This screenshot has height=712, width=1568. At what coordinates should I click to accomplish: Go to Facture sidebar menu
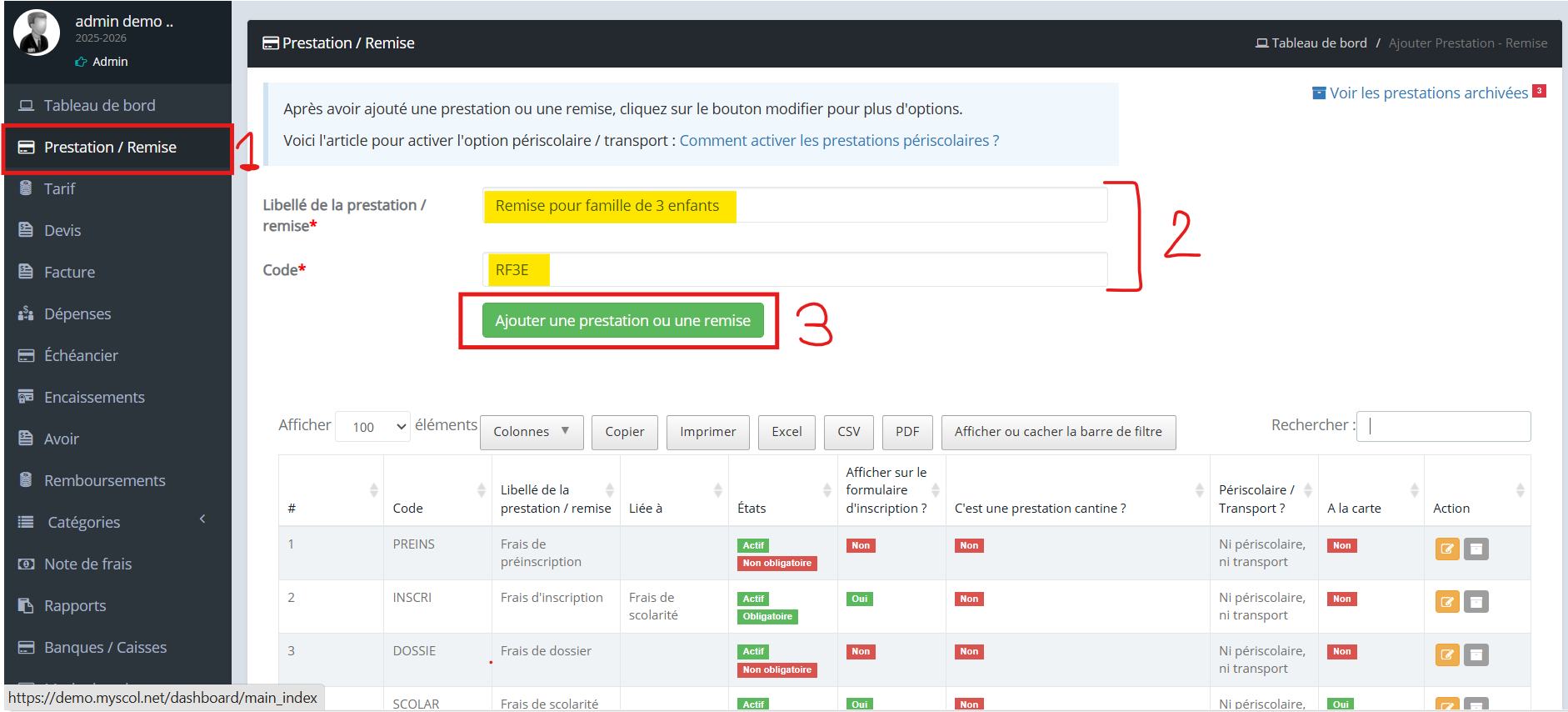point(69,272)
